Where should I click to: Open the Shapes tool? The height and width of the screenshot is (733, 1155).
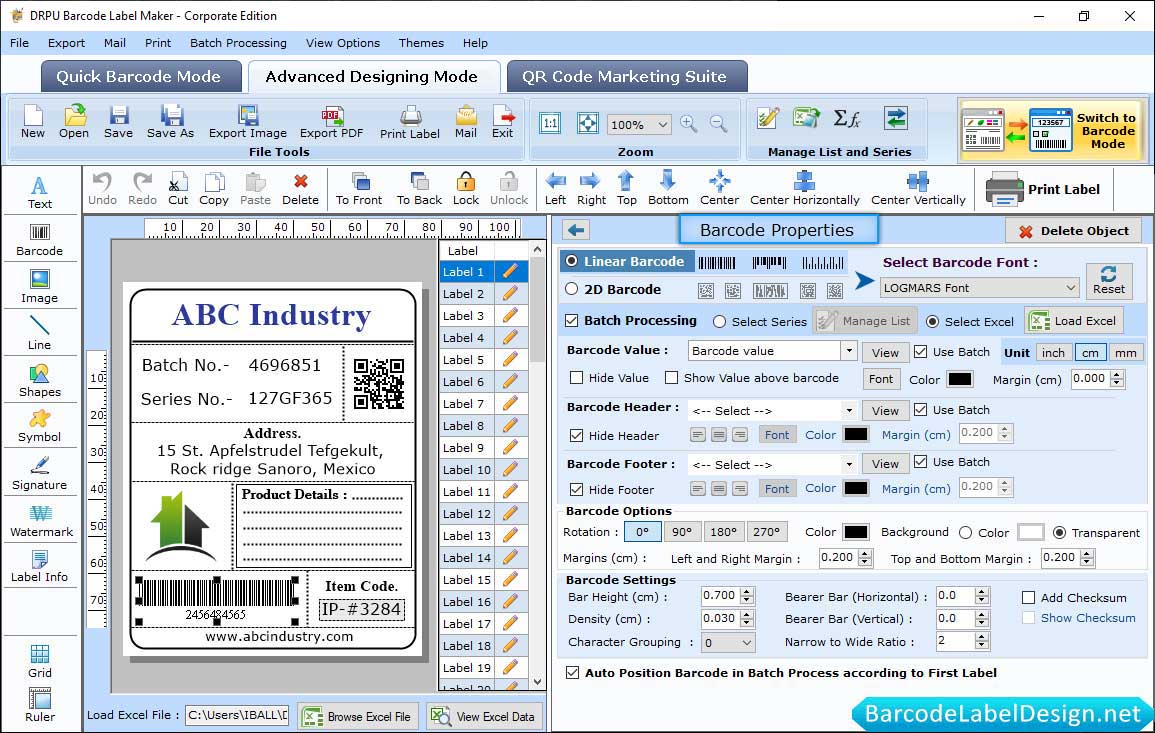[40, 380]
